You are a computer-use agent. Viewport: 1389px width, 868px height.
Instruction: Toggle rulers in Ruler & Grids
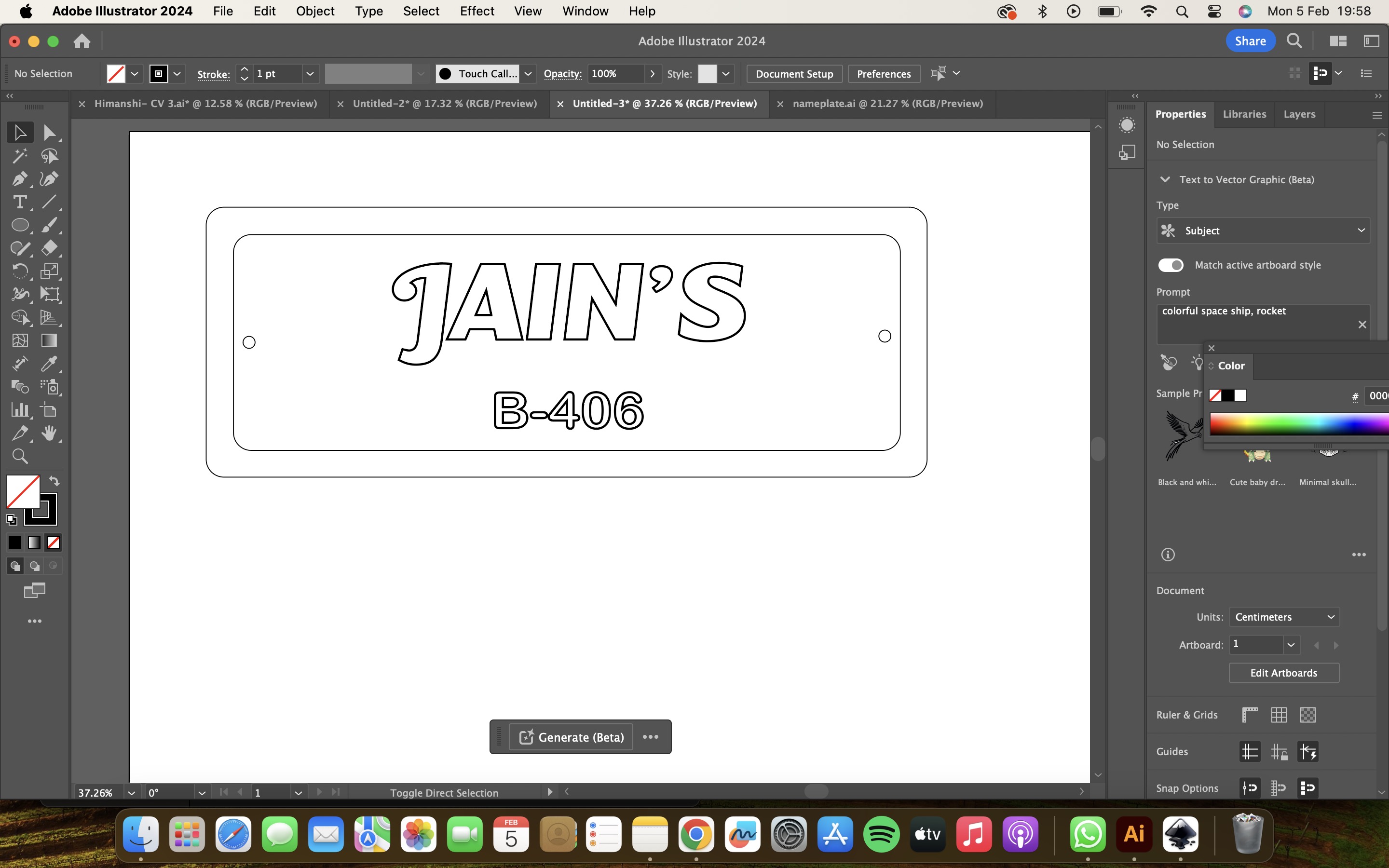click(x=1250, y=715)
